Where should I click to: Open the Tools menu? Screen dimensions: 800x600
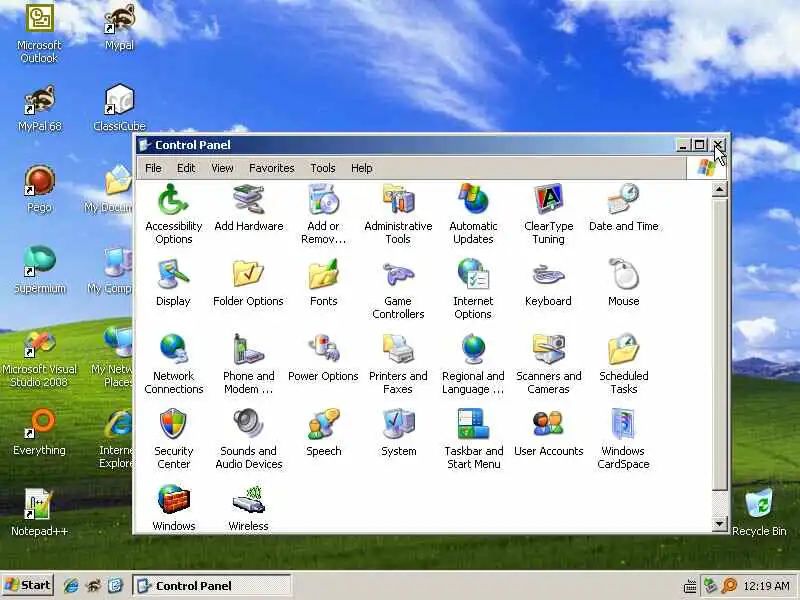322,168
